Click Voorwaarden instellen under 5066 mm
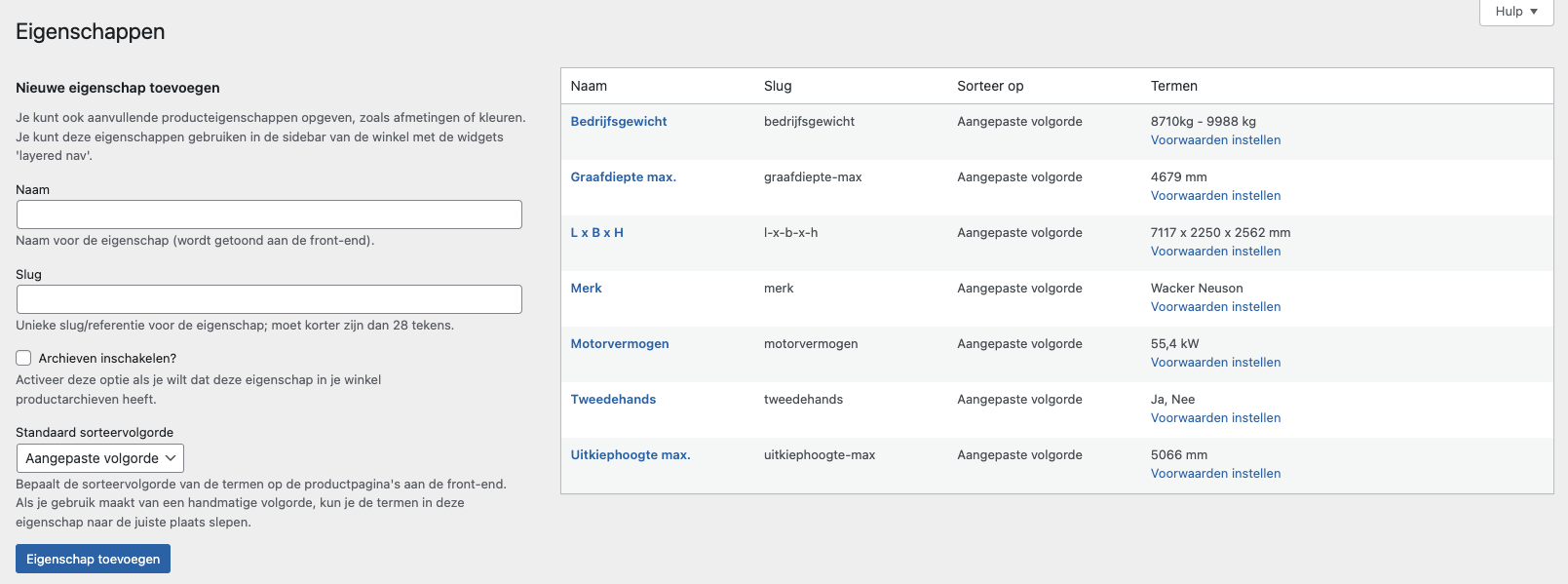 (x=1215, y=474)
